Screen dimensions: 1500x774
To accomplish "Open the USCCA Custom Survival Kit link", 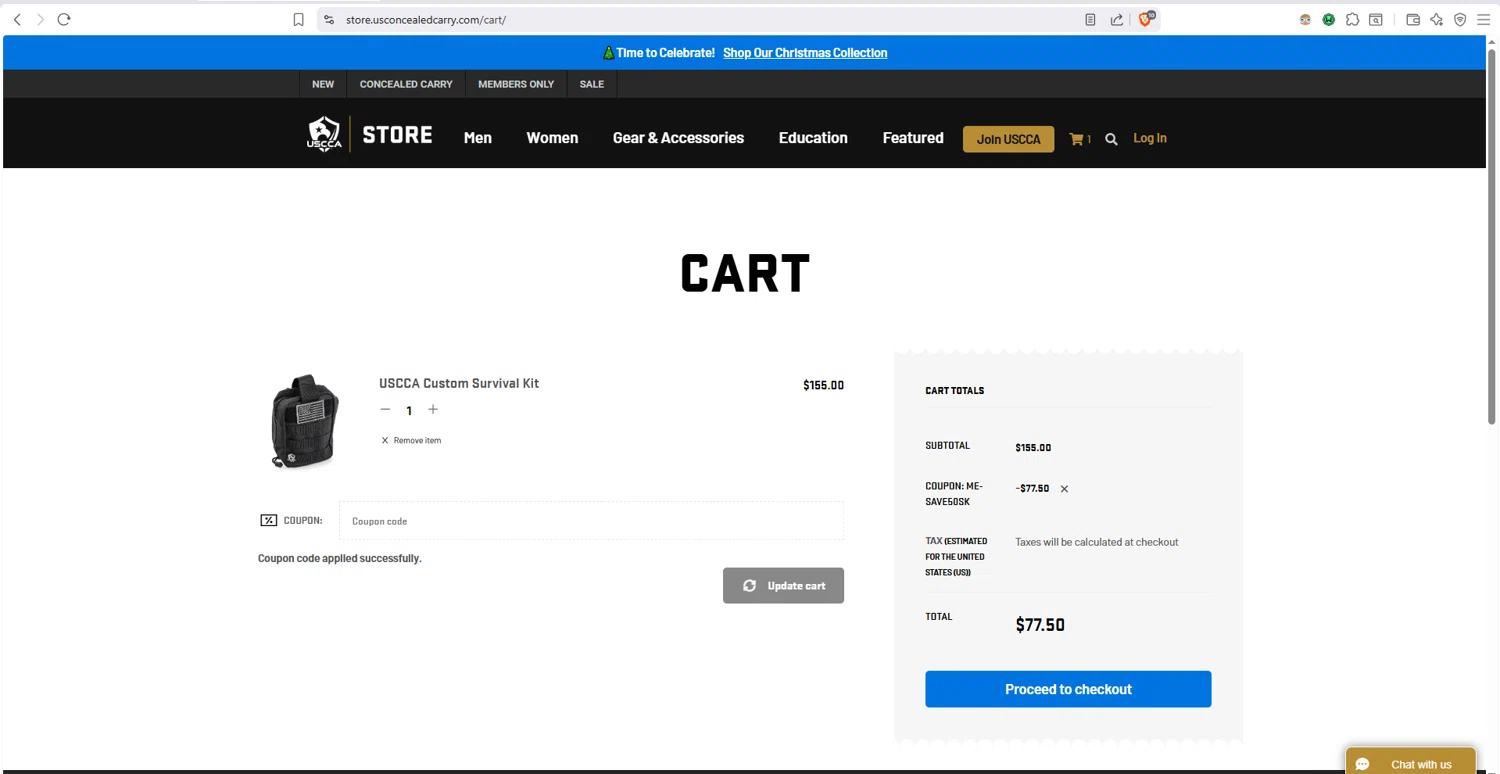I will [x=459, y=383].
